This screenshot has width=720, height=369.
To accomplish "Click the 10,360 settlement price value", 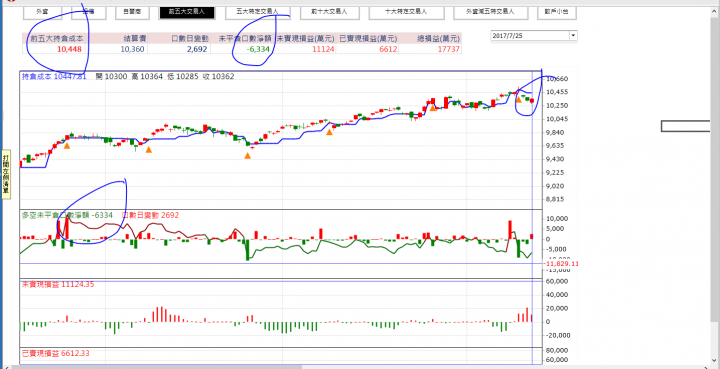I will click(x=133, y=49).
